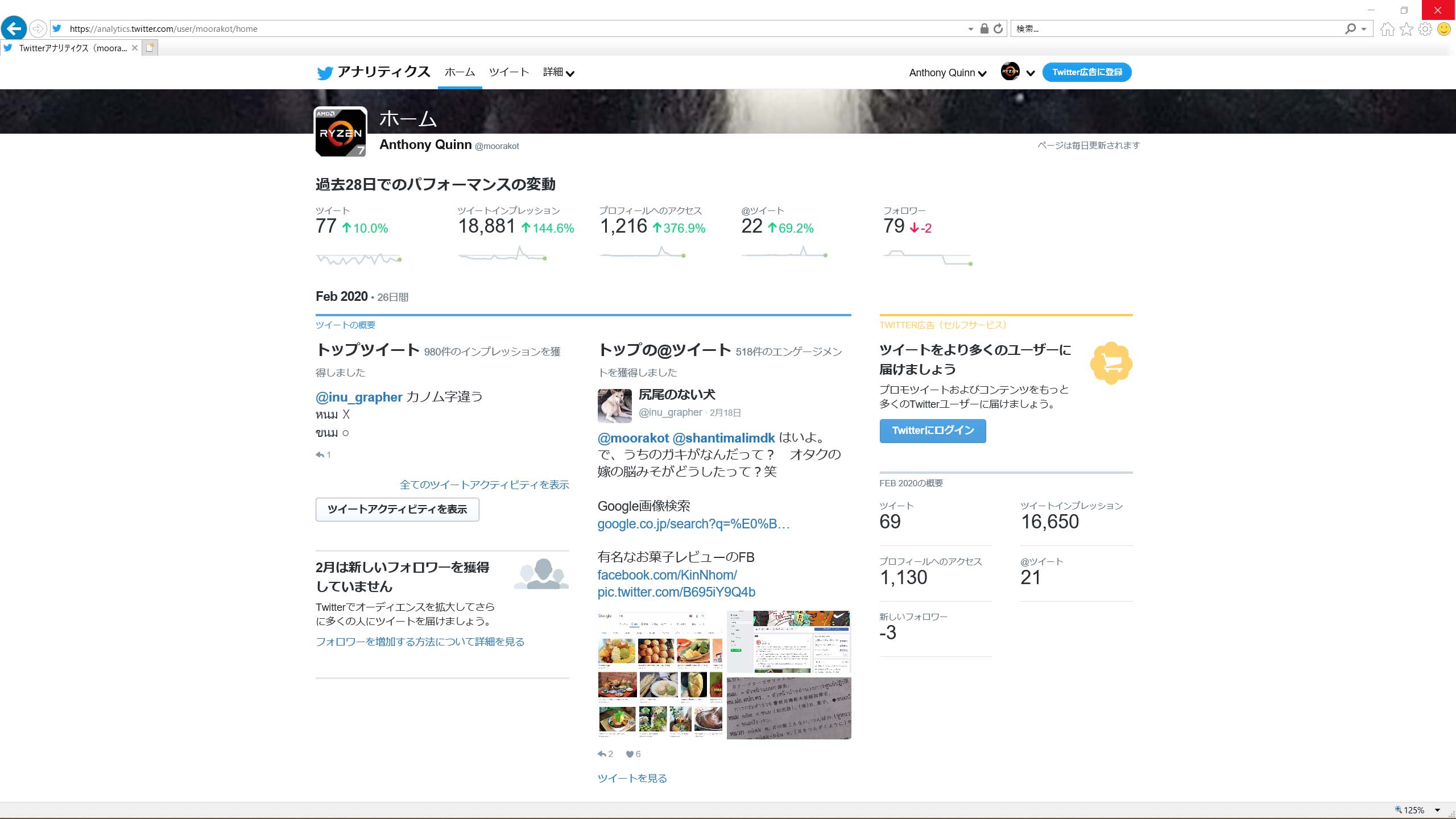Click the 1,216 profile visits value

pos(623,226)
